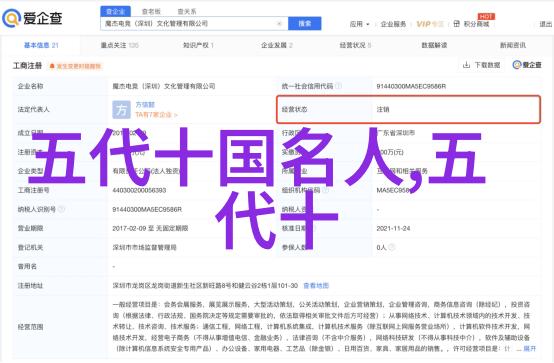Click the blue 搜索 button
554x363 pixels.
[x=305, y=24]
